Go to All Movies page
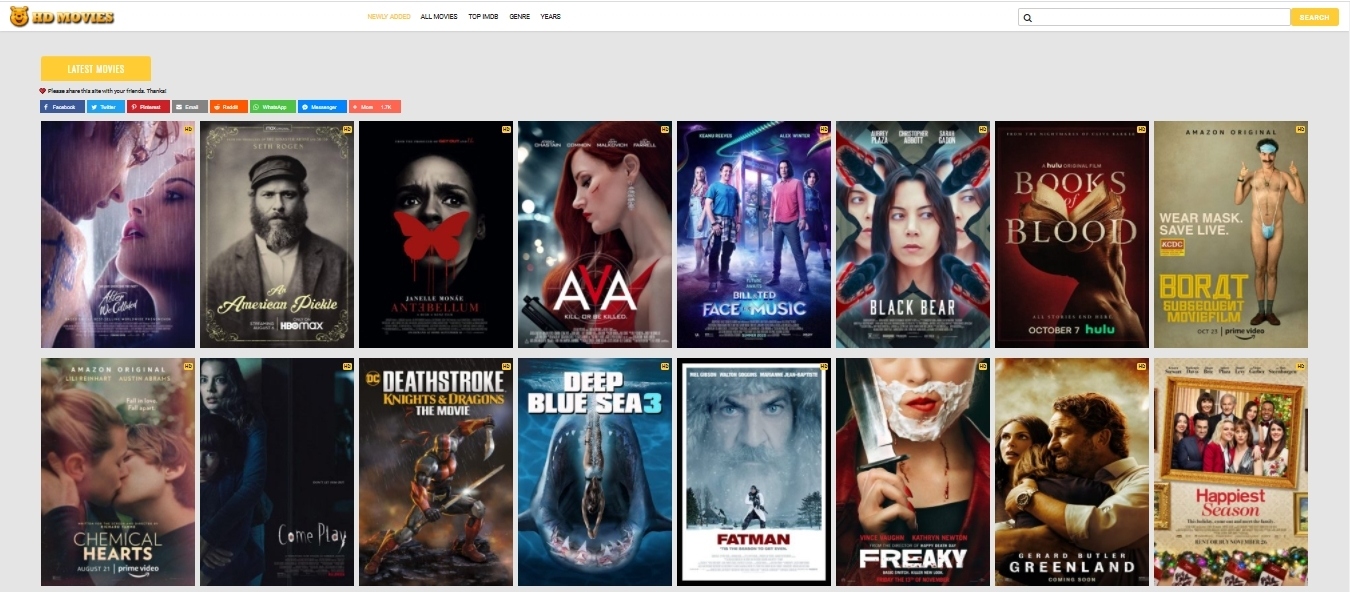This screenshot has height=592, width=1350. click(x=439, y=17)
